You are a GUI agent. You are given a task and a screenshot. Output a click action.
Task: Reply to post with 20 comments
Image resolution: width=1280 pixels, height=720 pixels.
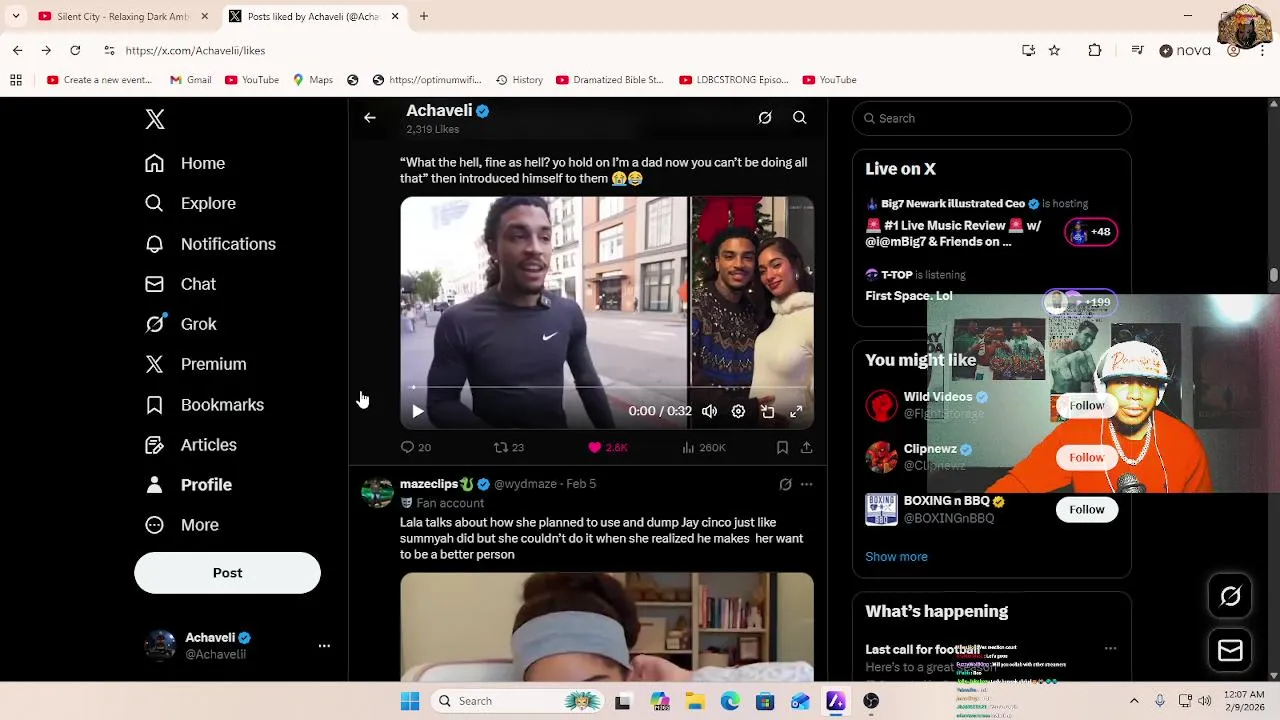click(416, 447)
